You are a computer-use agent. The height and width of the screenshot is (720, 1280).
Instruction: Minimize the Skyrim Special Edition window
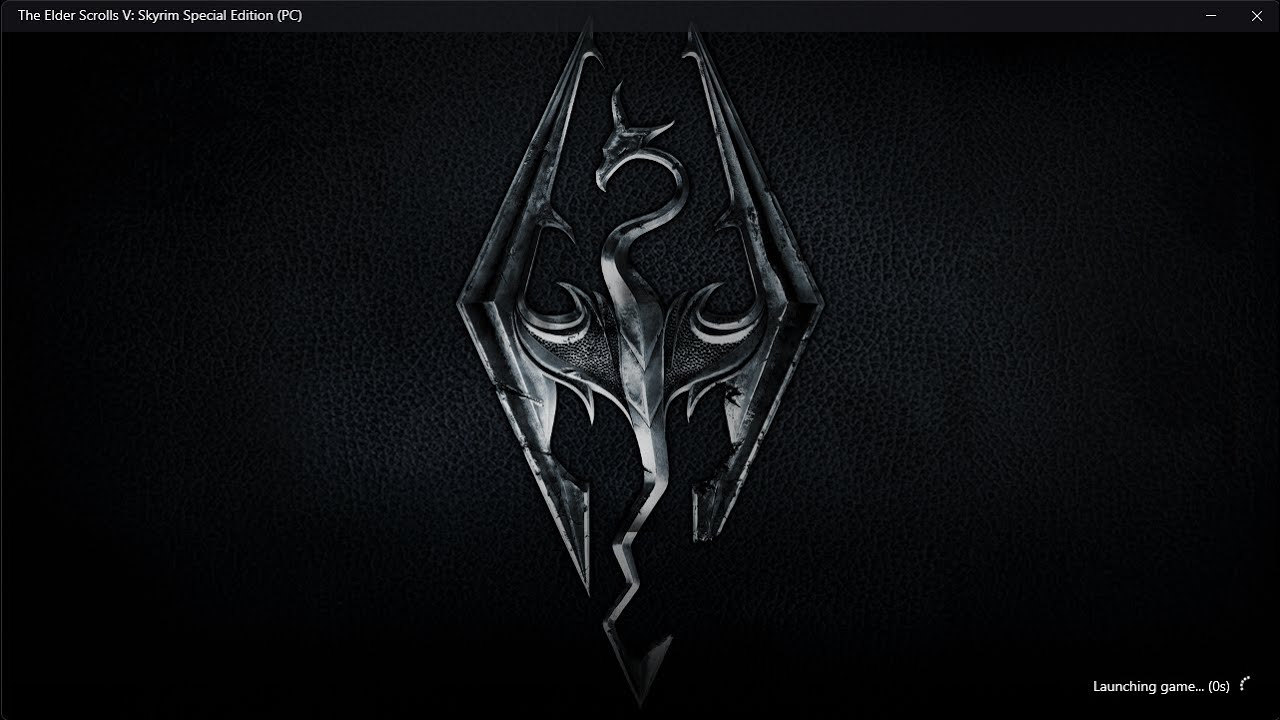click(1211, 16)
